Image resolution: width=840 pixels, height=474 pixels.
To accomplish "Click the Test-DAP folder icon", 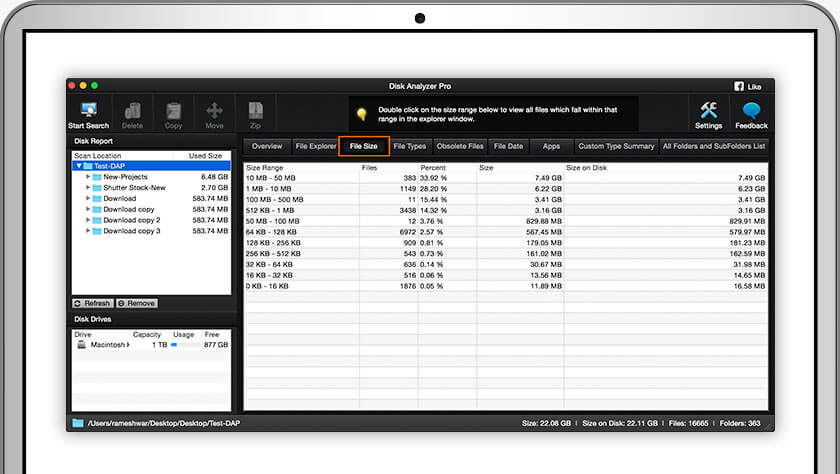I will tap(88, 166).
